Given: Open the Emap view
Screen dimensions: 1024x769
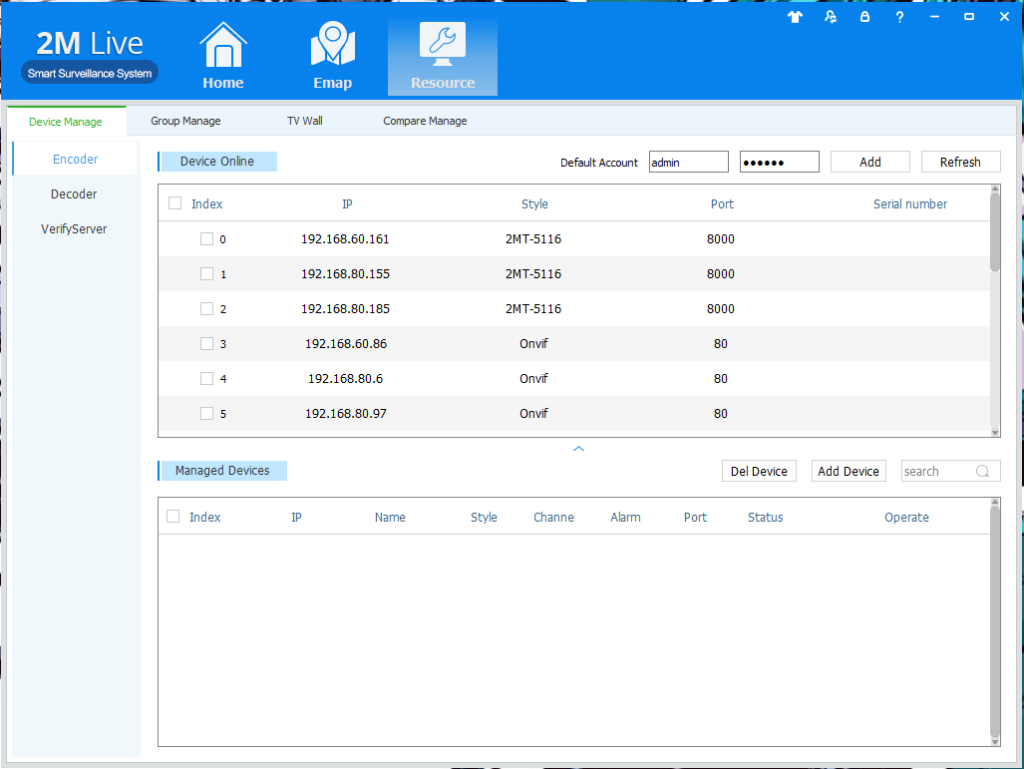Looking at the screenshot, I should (332, 54).
